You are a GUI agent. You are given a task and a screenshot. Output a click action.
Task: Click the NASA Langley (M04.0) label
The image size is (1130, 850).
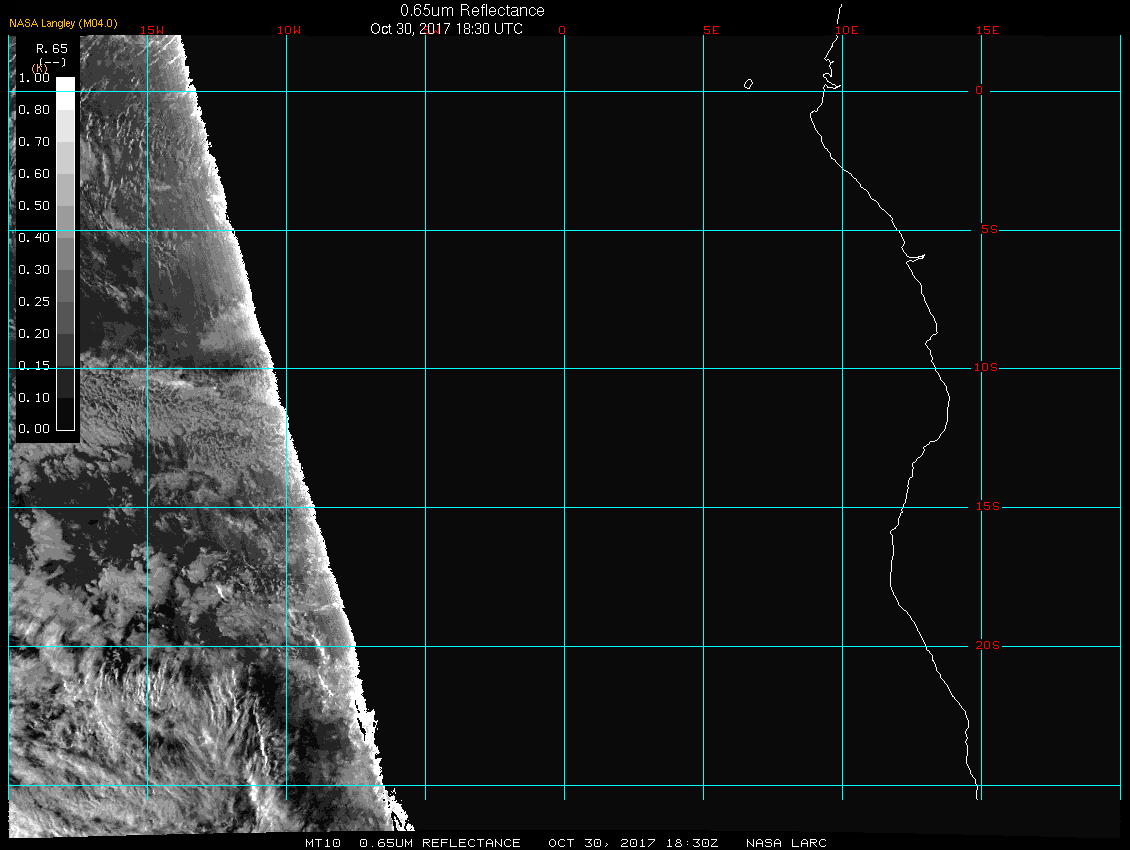[63, 22]
